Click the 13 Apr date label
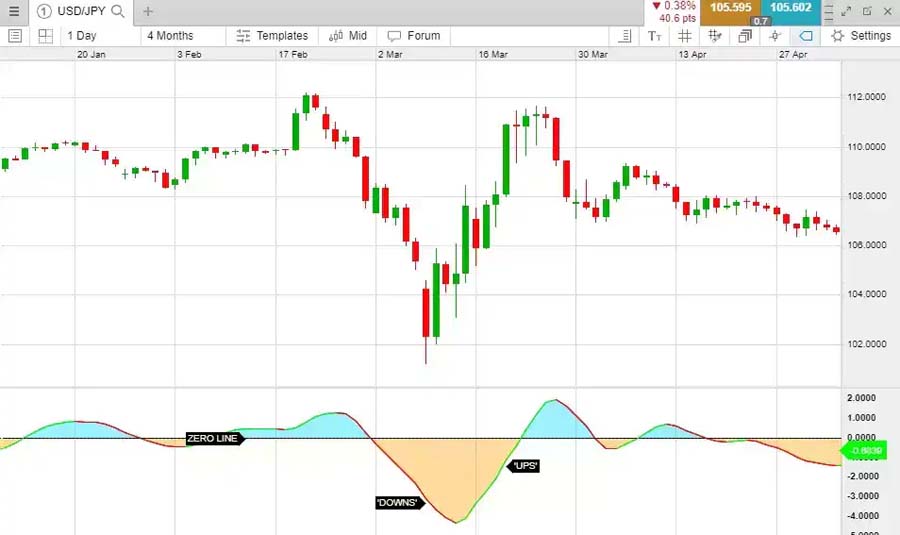Screen dimensions: 900x535 click(693, 55)
